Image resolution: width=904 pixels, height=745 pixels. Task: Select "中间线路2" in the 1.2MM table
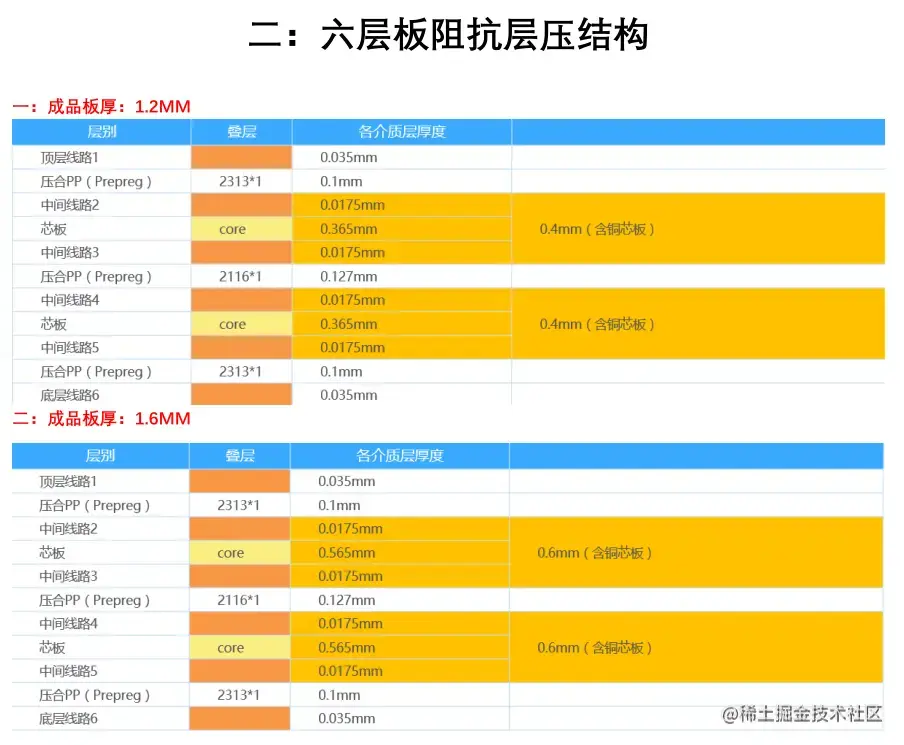tap(69, 205)
